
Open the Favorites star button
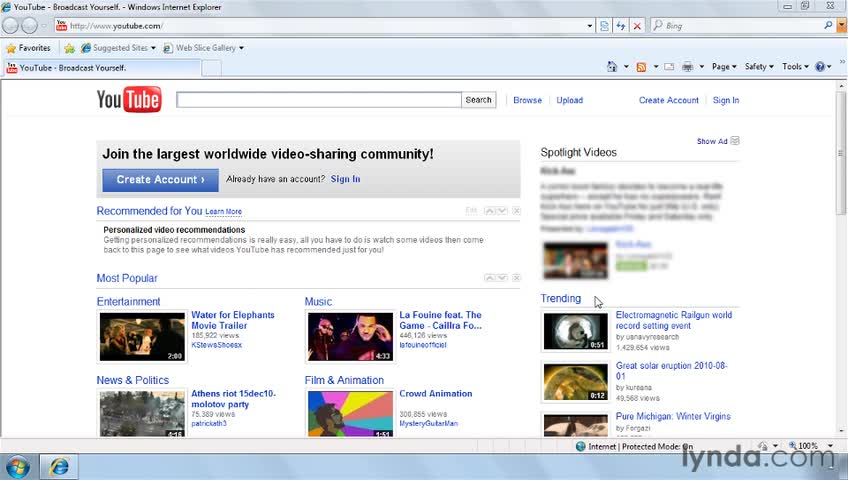click(x=28, y=48)
